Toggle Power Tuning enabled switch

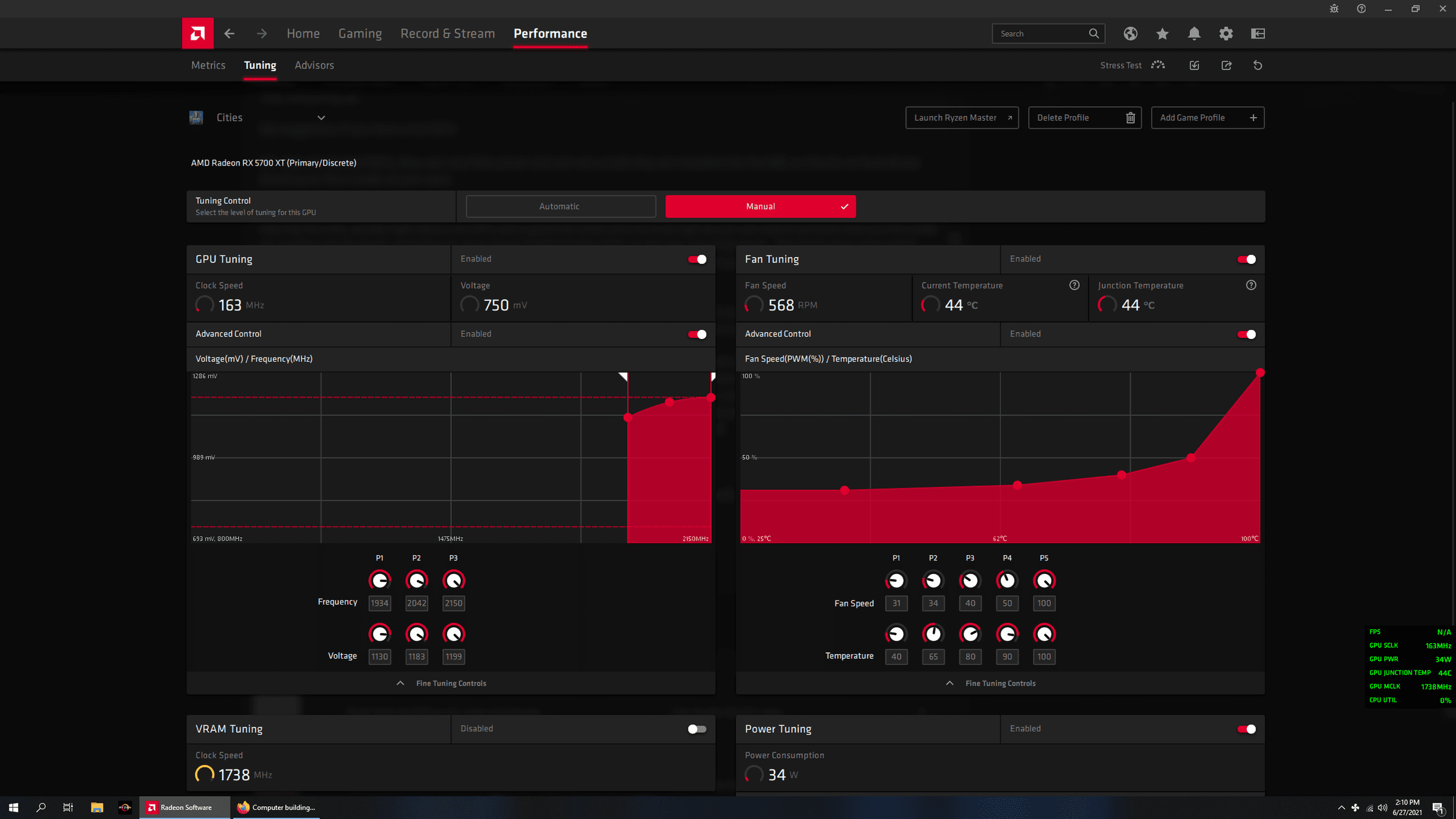click(x=1246, y=729)
